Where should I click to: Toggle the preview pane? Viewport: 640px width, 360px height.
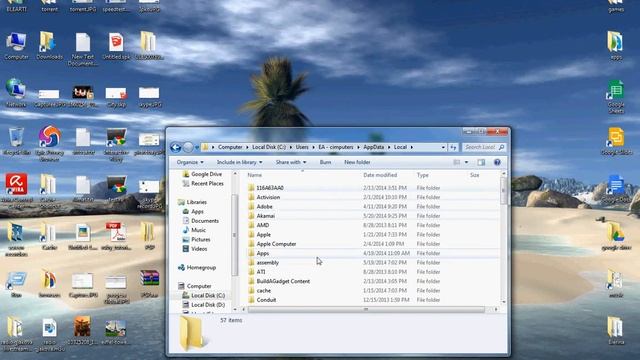click(x=481, y=162)
